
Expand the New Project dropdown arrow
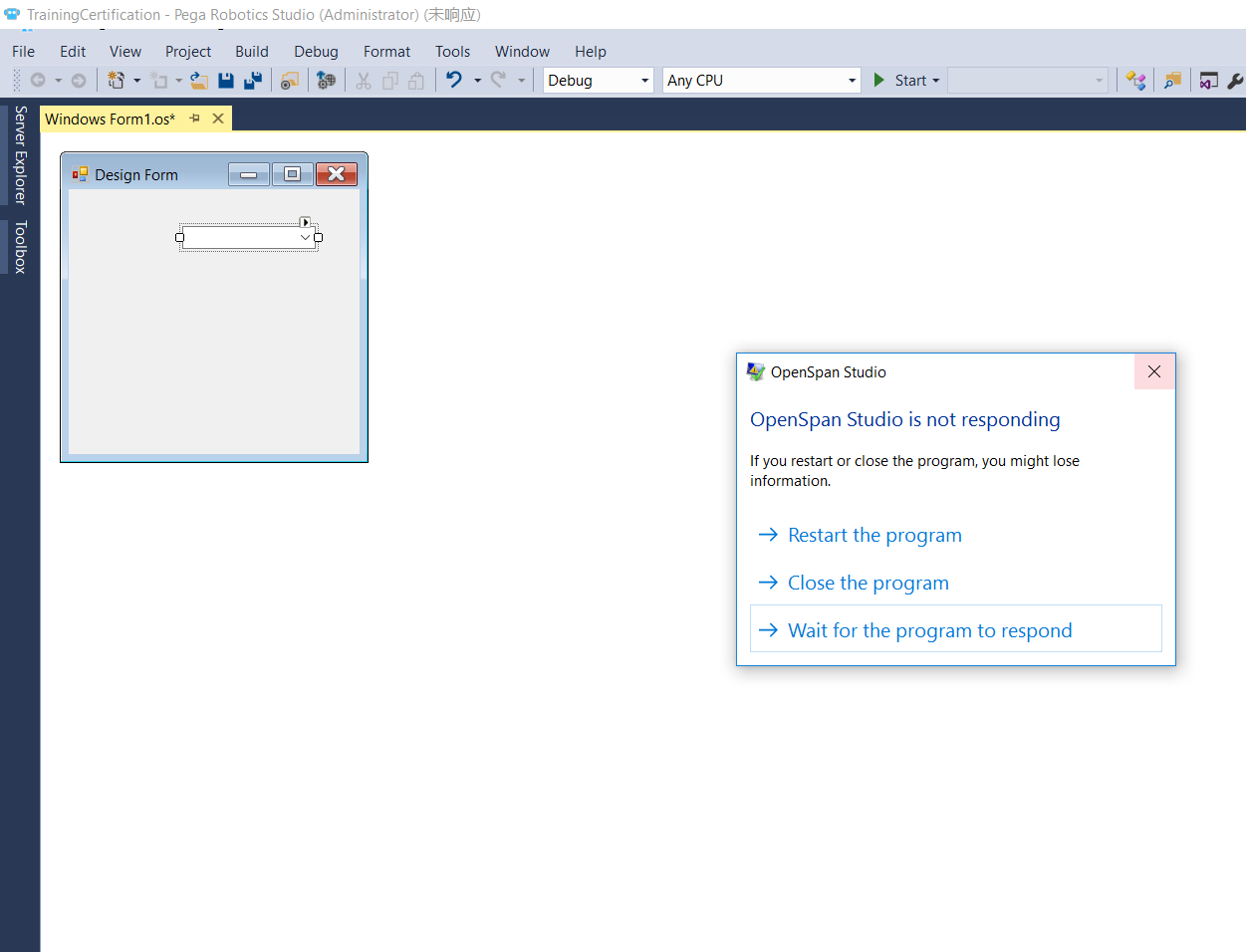[x=137, y=81]
